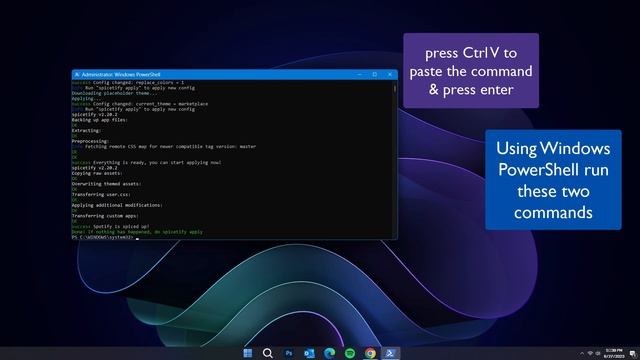Screen dimensions: 640x360
Task: Show hidden system tray icons
Action: (x=582, y=353)
